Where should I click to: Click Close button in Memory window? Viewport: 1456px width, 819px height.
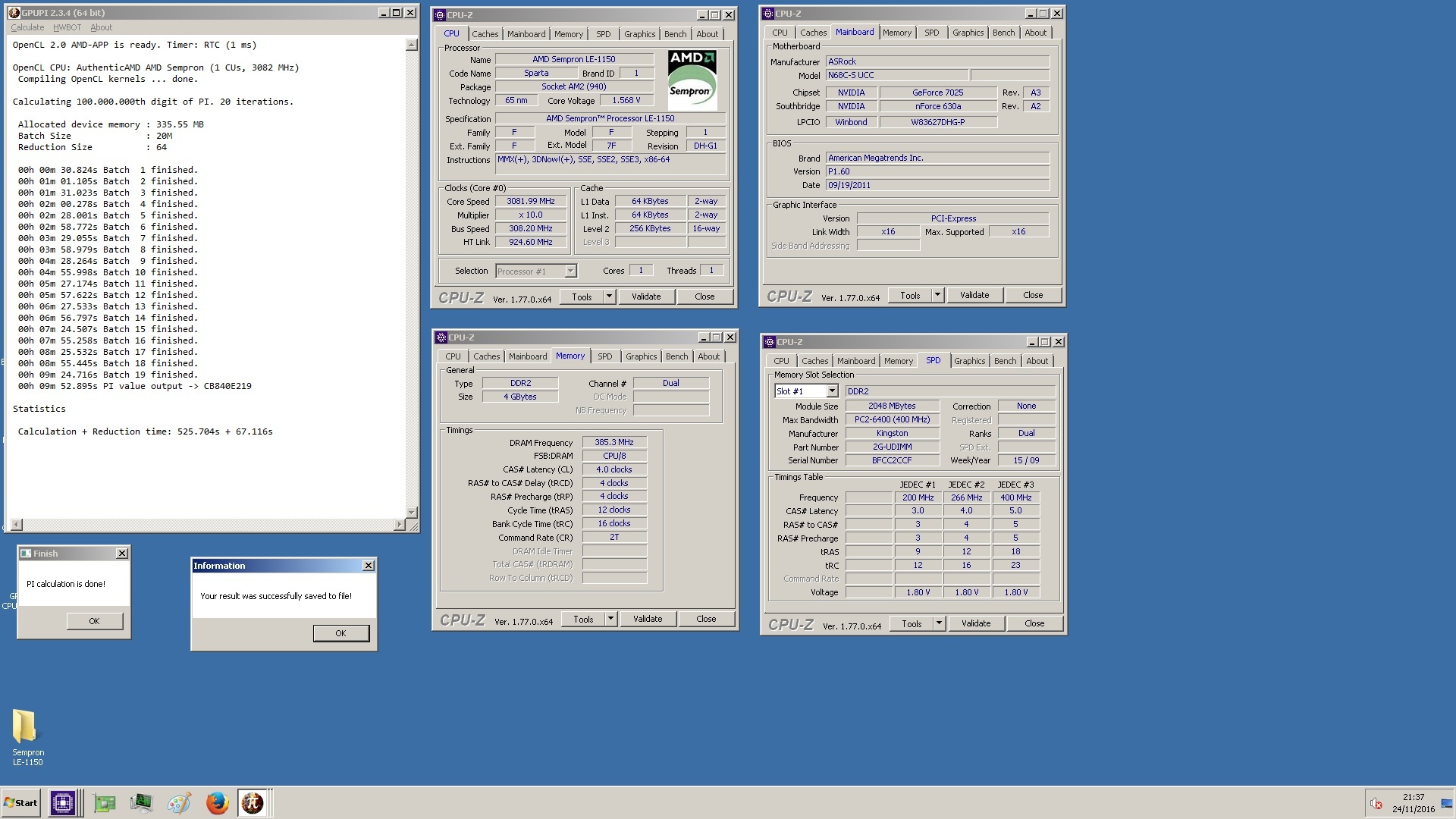706,619
